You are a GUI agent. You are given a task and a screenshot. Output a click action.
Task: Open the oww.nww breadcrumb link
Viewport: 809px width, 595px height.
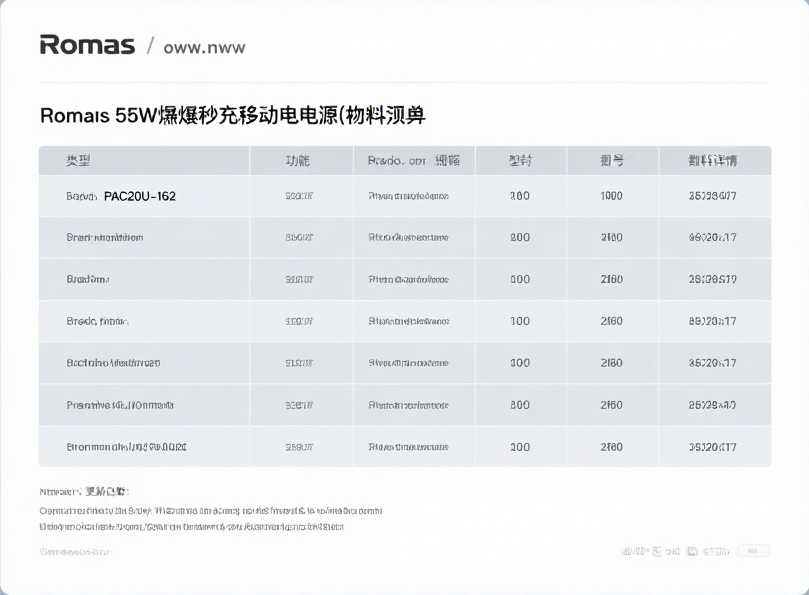click(204, 47)
